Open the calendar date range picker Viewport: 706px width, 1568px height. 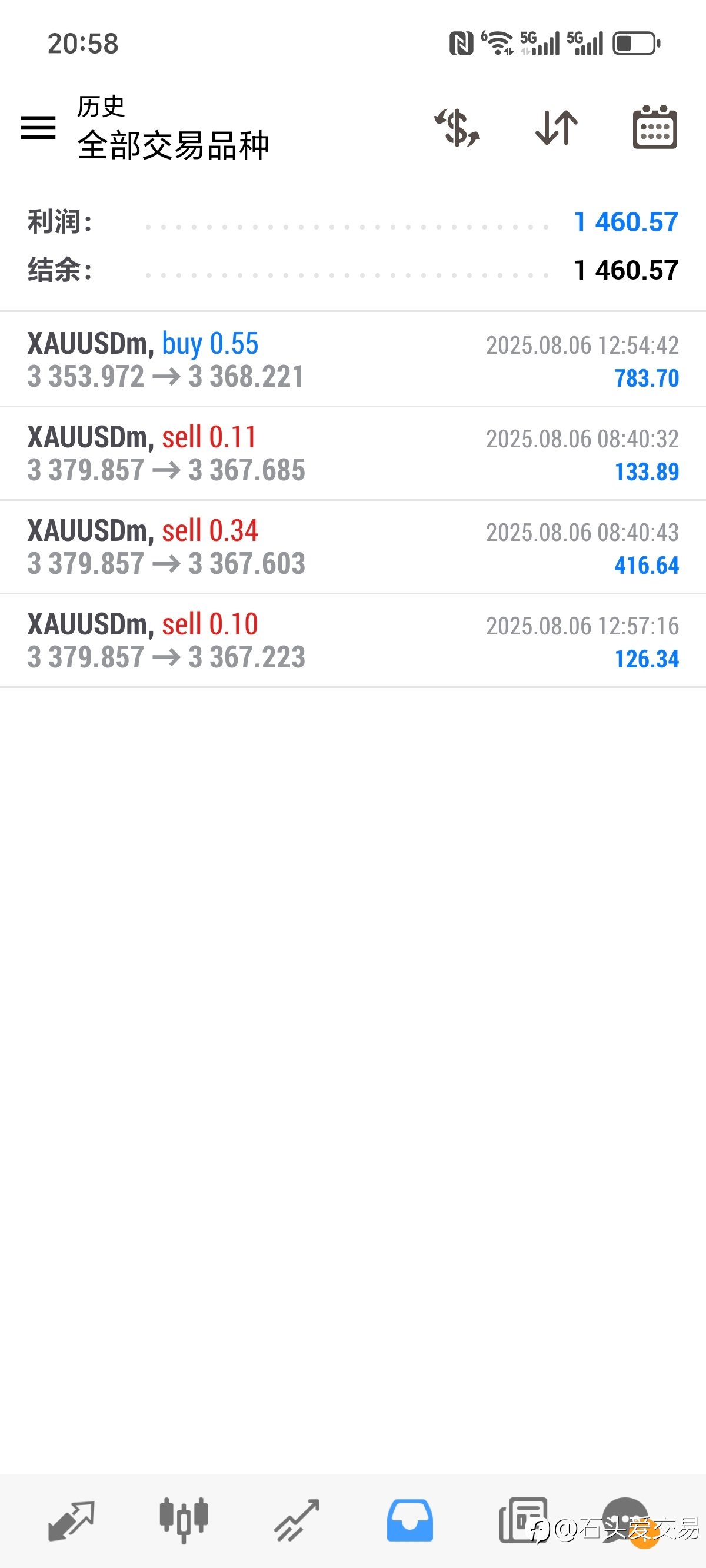(655, 127)
